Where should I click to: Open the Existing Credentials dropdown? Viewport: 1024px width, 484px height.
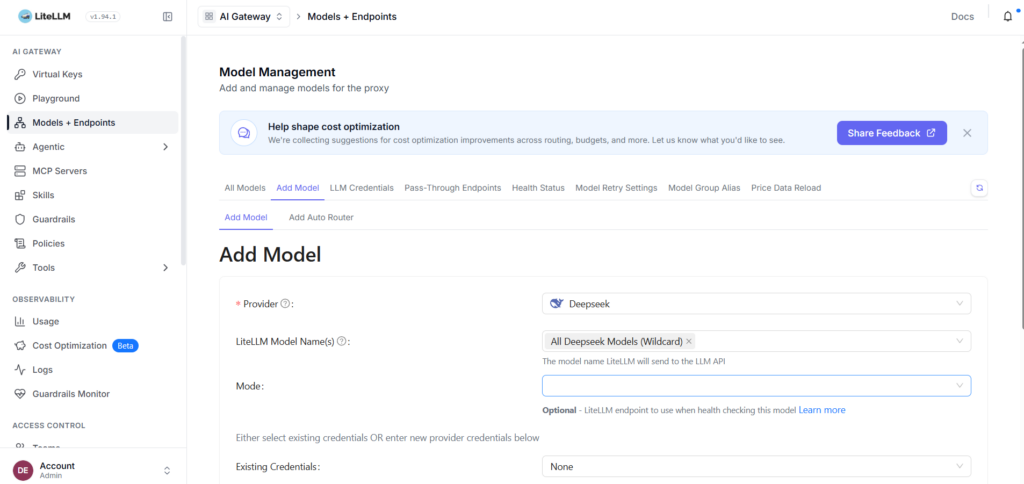(756, 466)
